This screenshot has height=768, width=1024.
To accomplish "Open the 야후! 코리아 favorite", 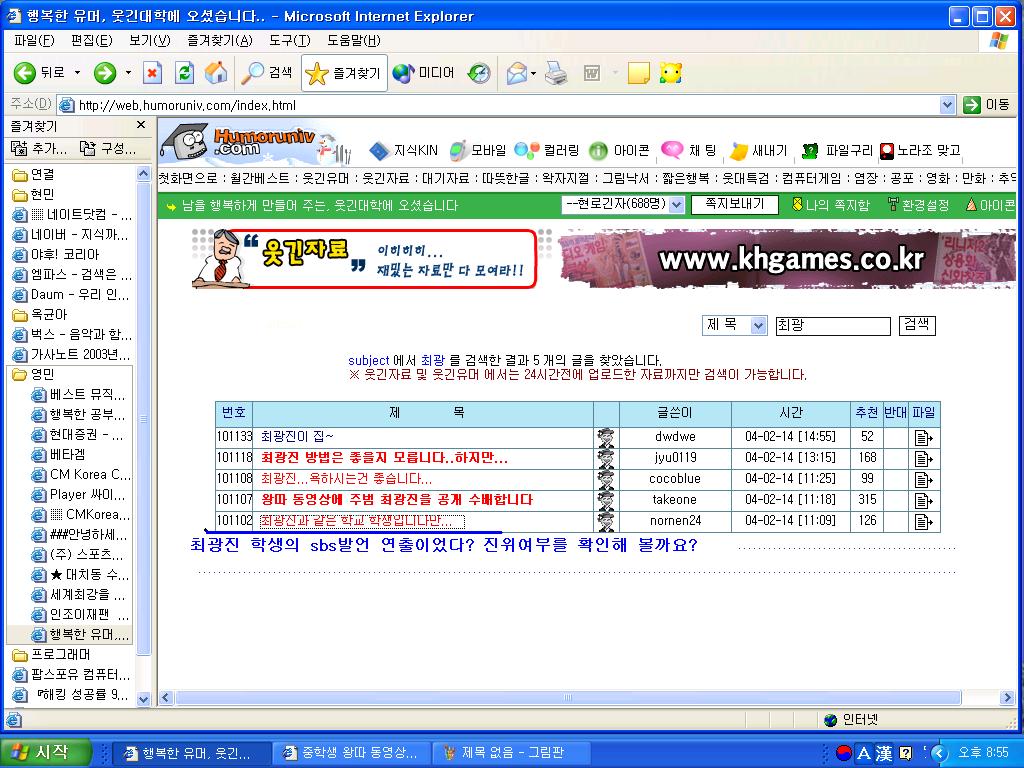I will (56, 255).
